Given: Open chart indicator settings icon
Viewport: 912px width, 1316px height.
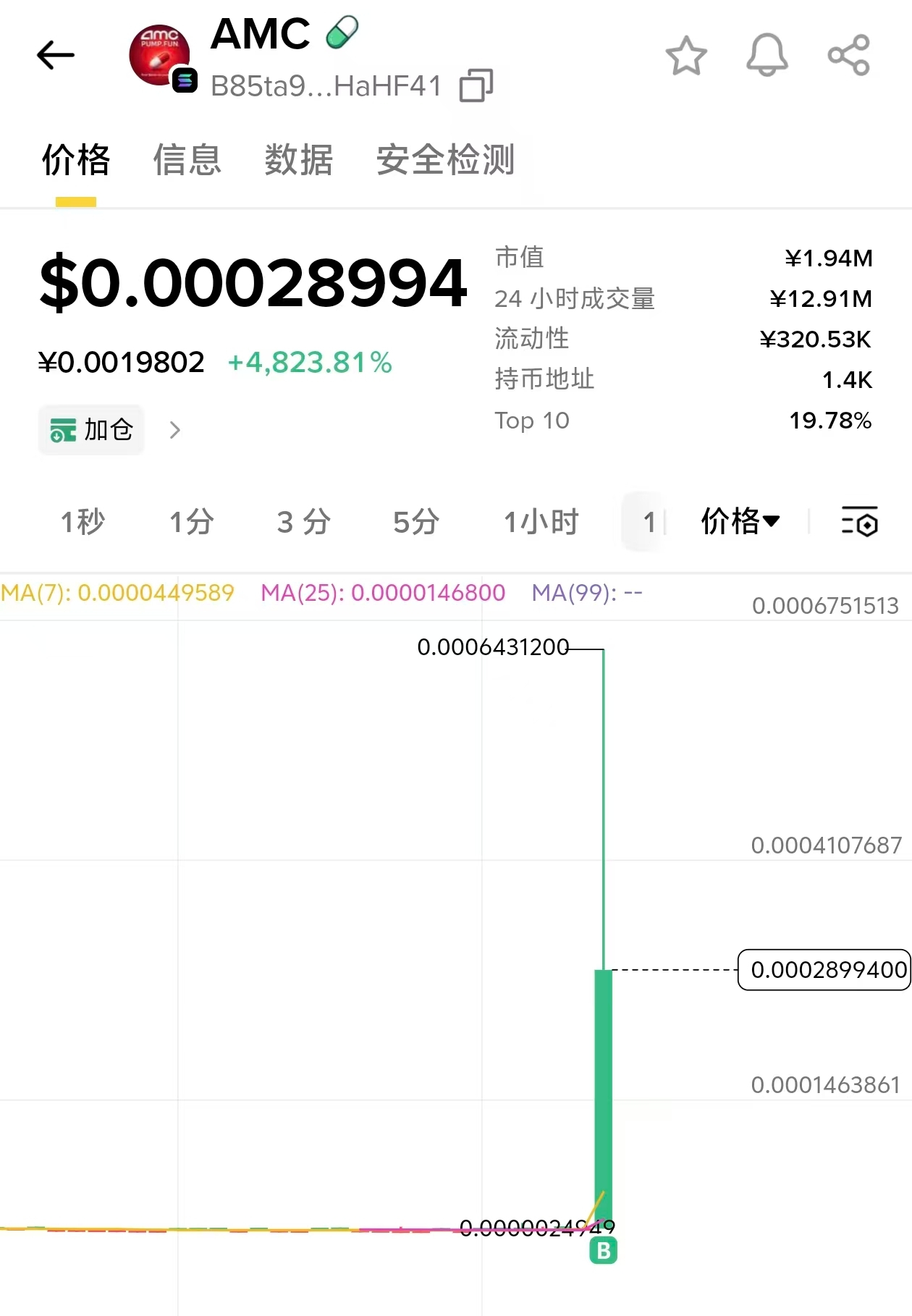Looking at the screenshot, I should tap(860, 521).
